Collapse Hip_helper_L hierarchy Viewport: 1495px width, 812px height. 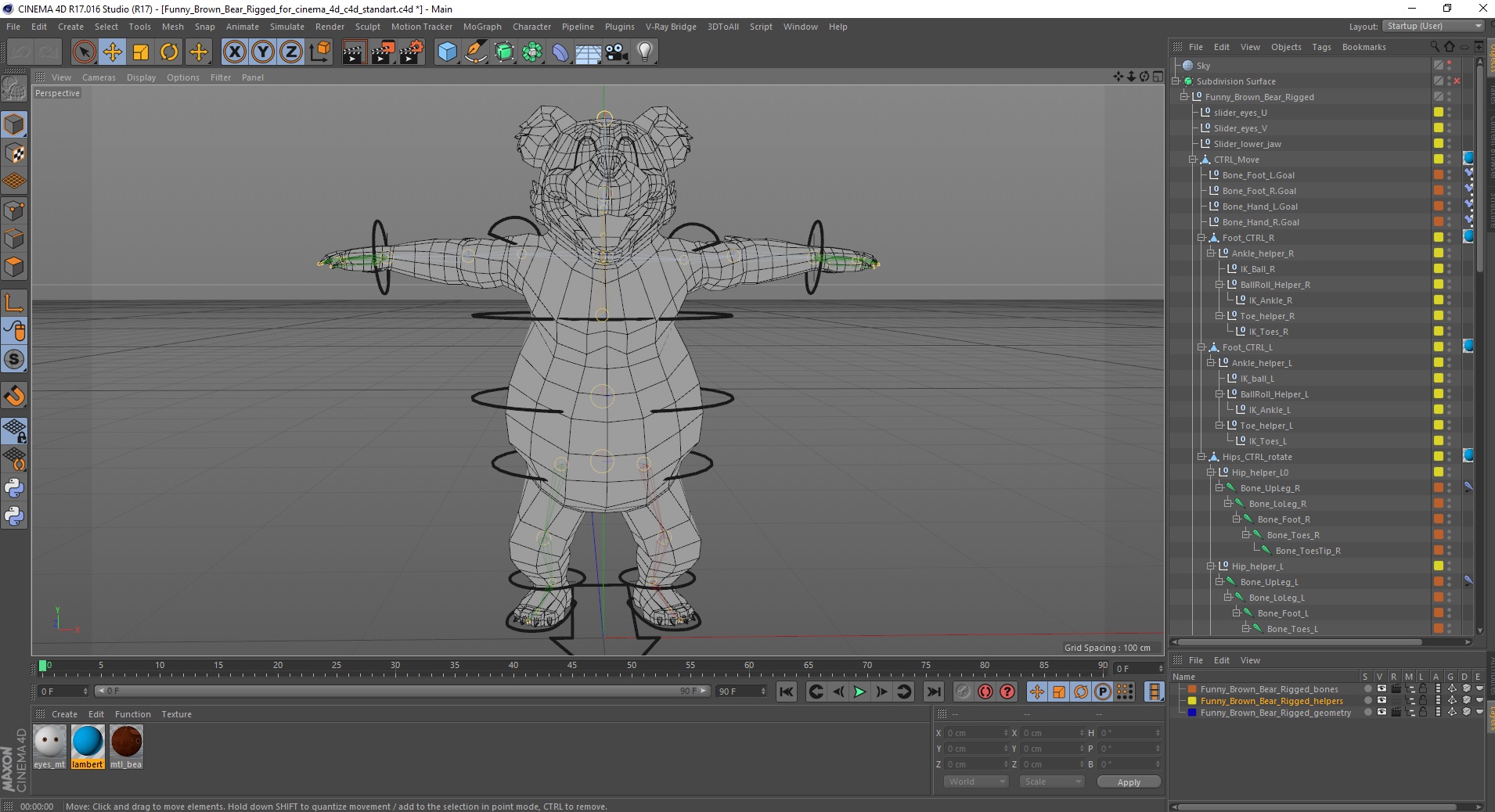click(x=1211, y=566)
